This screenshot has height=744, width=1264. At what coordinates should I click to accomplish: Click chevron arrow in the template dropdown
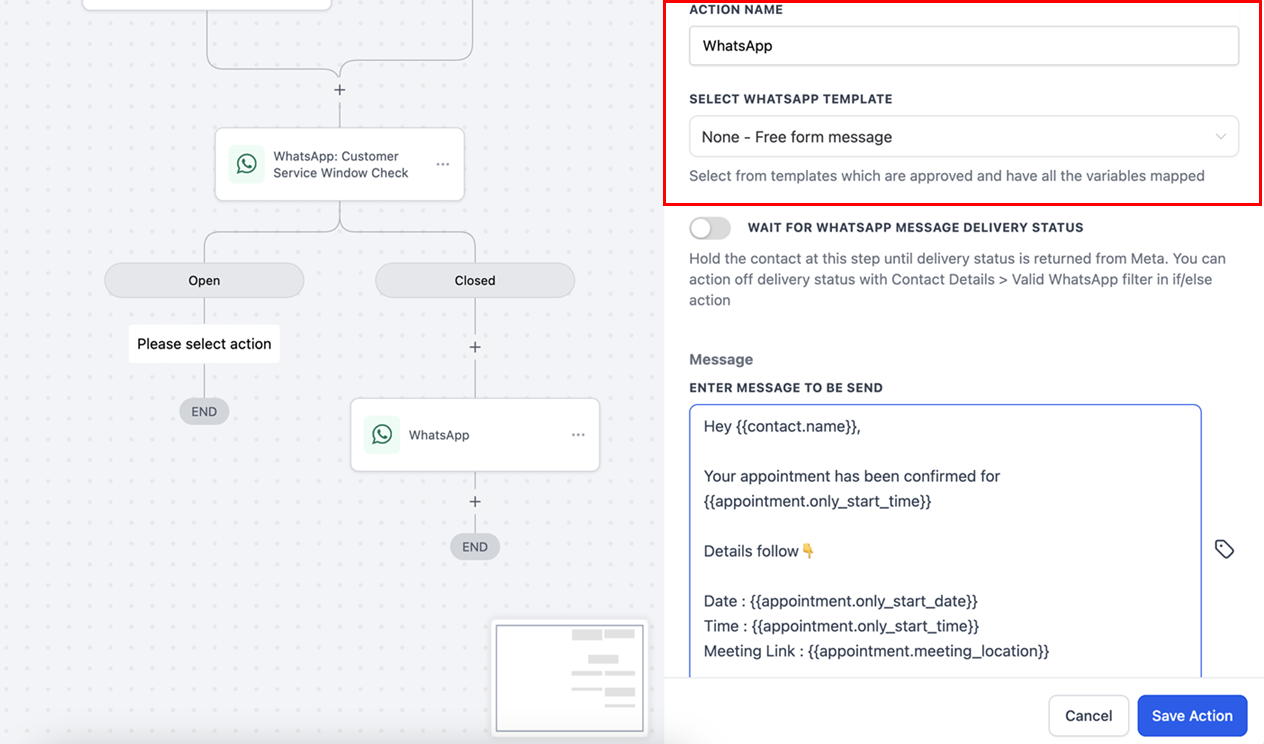pyautogui.click(x=1220, y=137)
